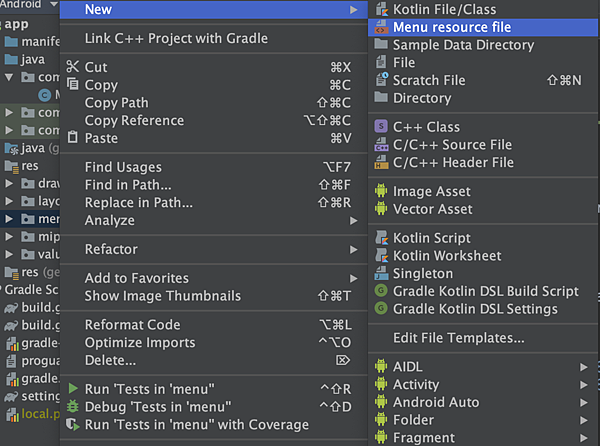Expand the AIDL submenu arrow
This screenshot has height=446, width=600.
(584, 367)
